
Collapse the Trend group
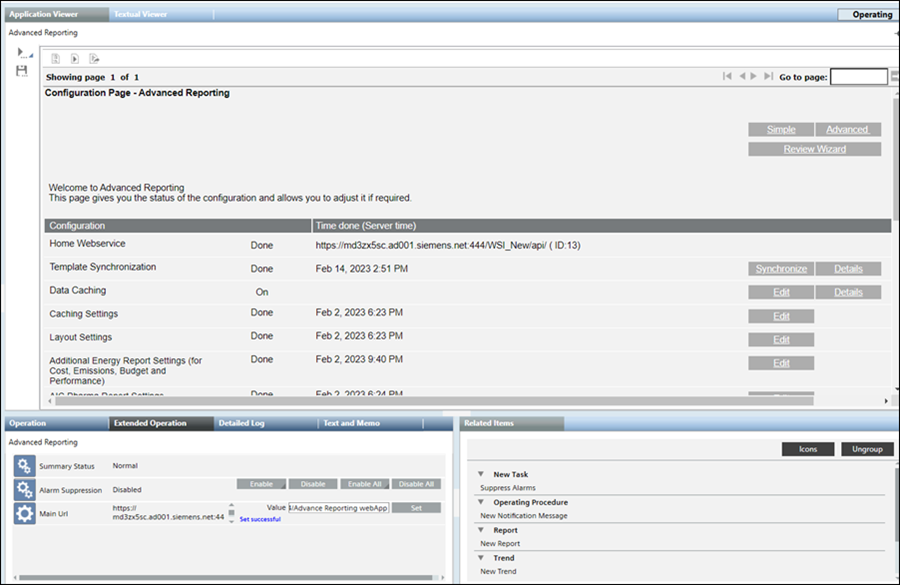pos(481,558)
